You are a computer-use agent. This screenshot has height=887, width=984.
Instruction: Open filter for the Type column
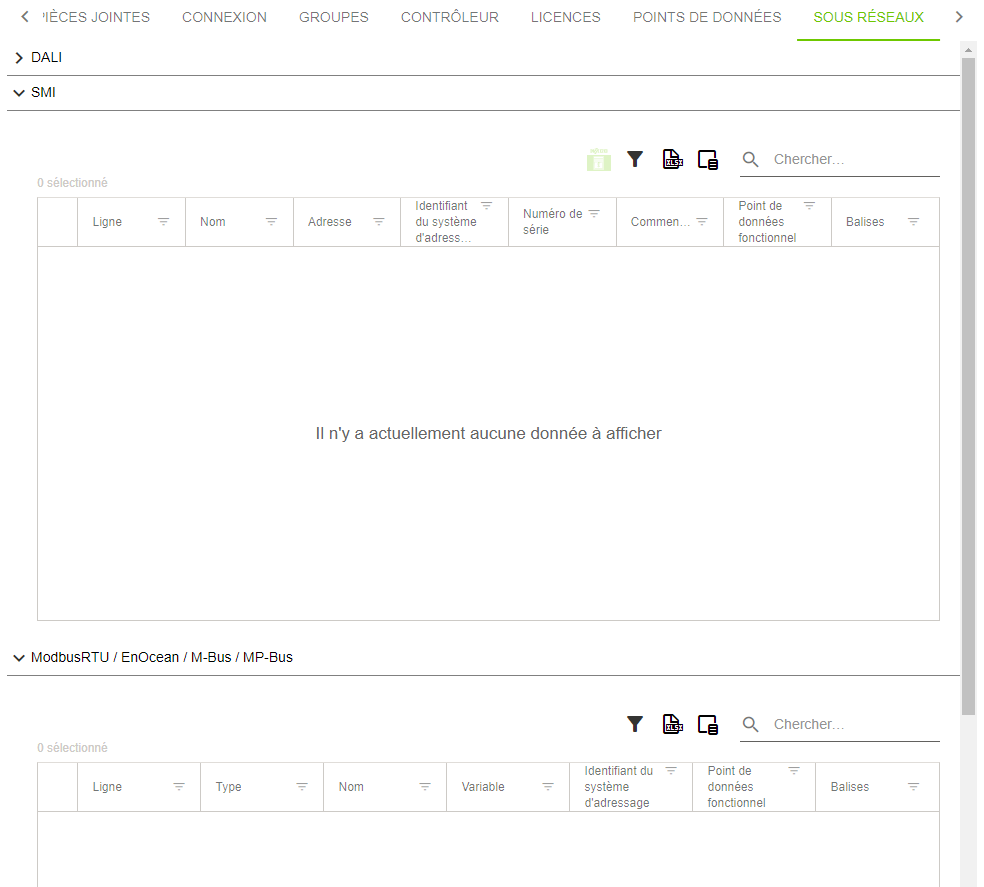(302, 787)
